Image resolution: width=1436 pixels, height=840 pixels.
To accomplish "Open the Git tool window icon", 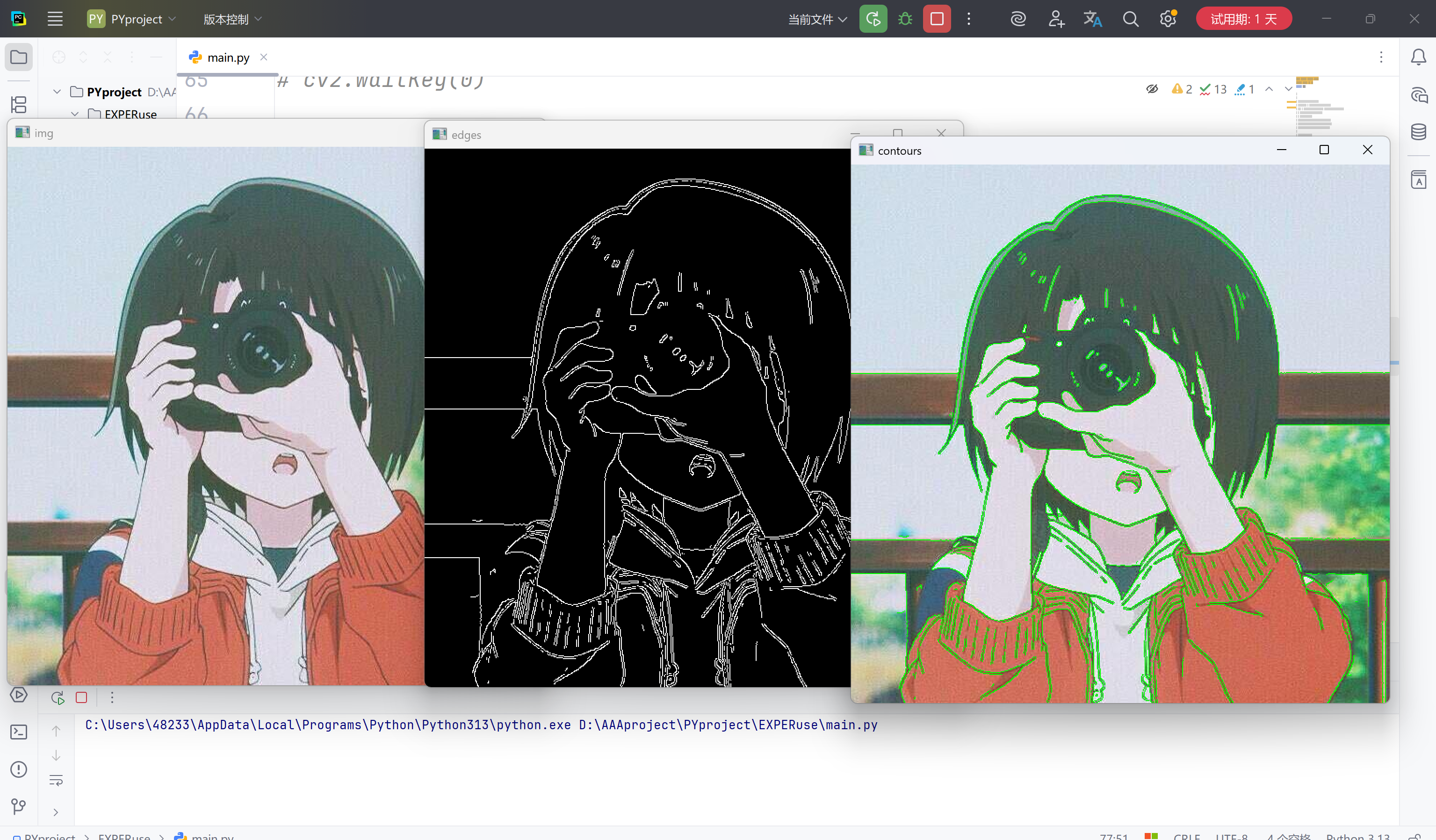I will pos(19,806).
